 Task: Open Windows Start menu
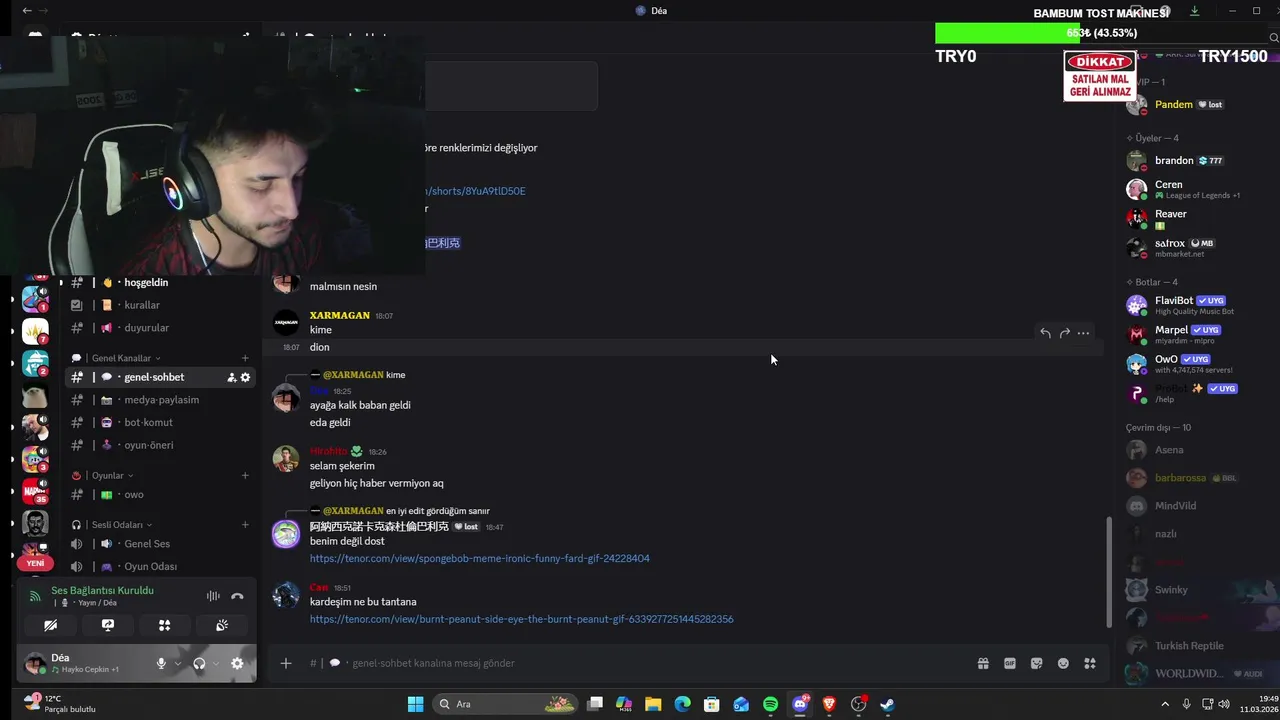click(415, 704)
